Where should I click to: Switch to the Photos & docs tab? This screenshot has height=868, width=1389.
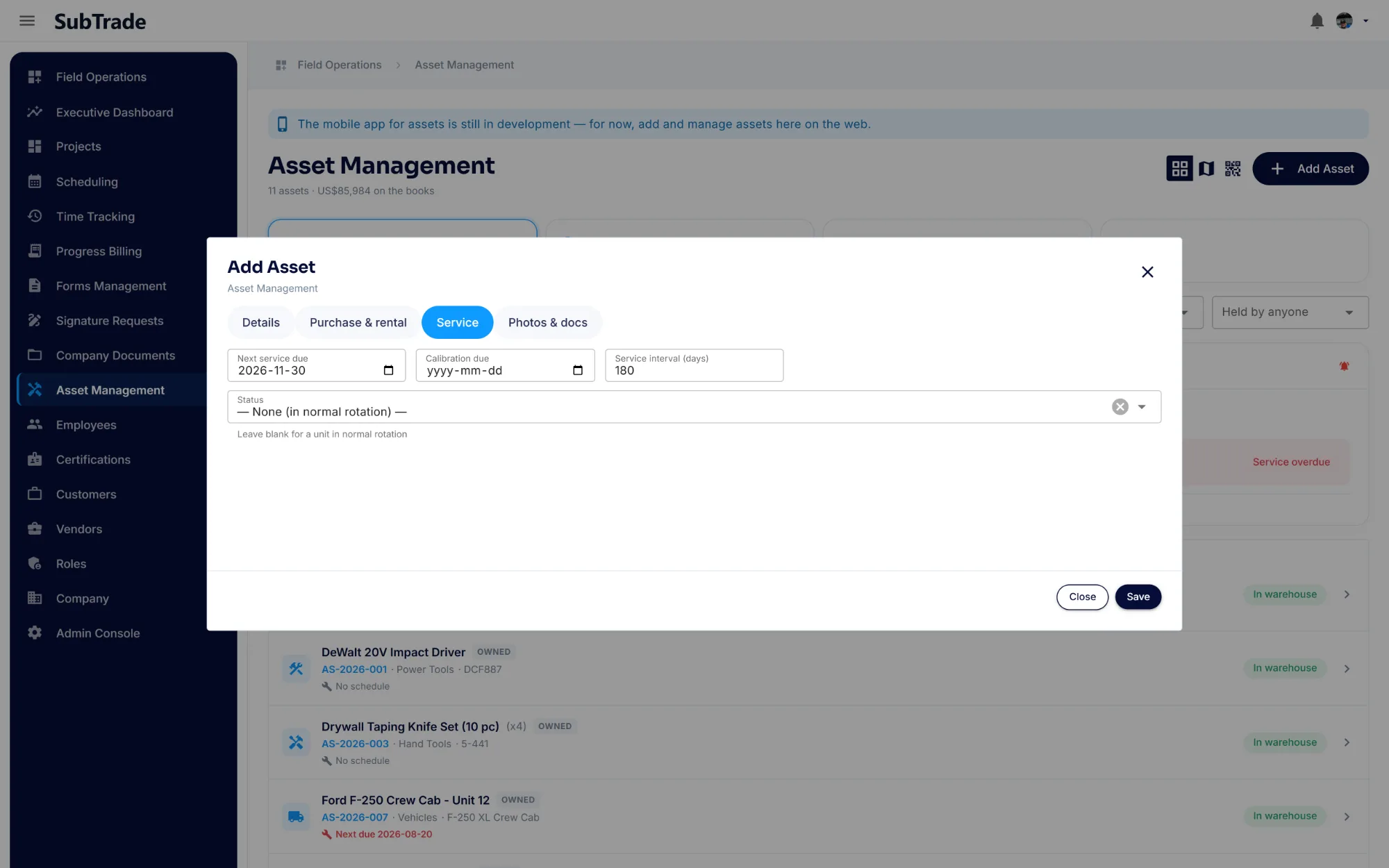[547, 322]
